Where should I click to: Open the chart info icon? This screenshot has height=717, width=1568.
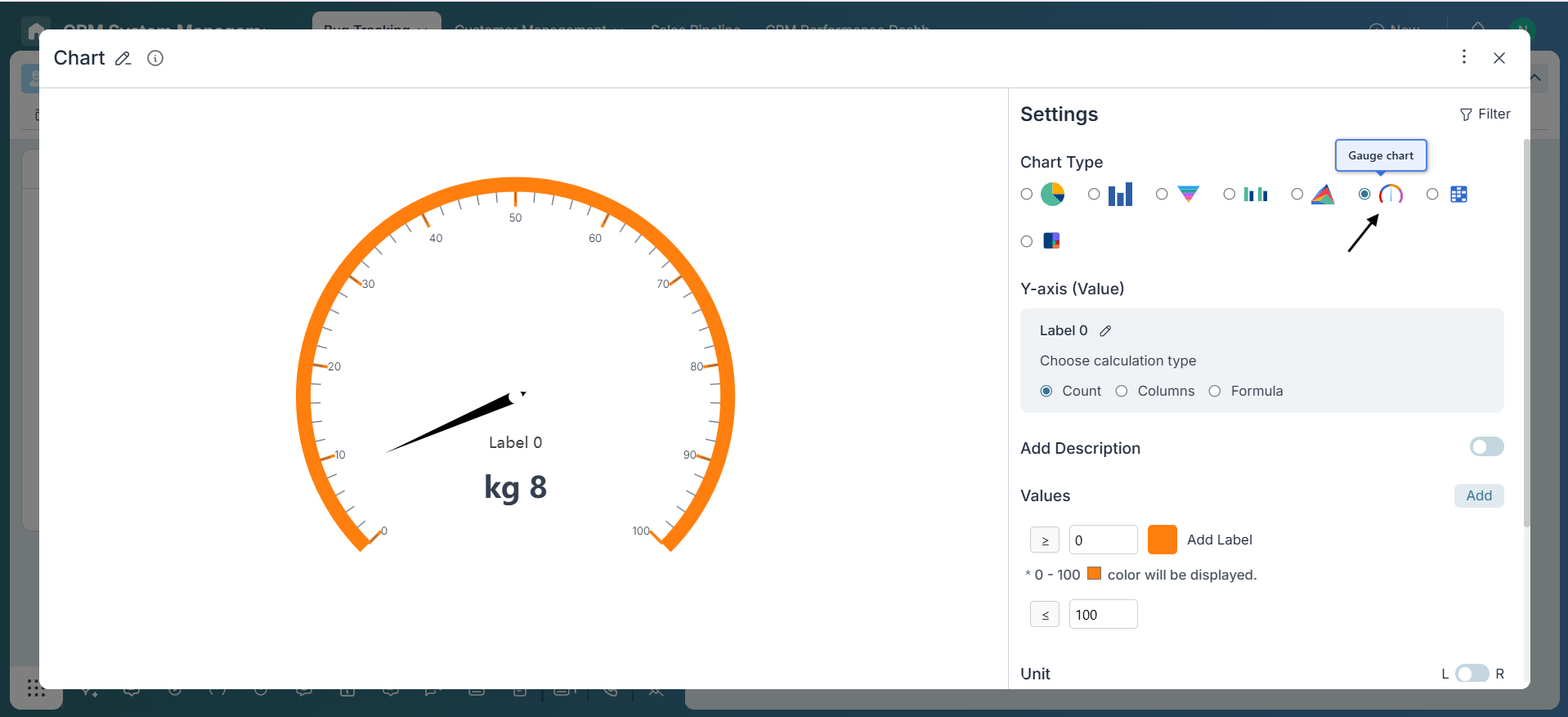point(155,58)
